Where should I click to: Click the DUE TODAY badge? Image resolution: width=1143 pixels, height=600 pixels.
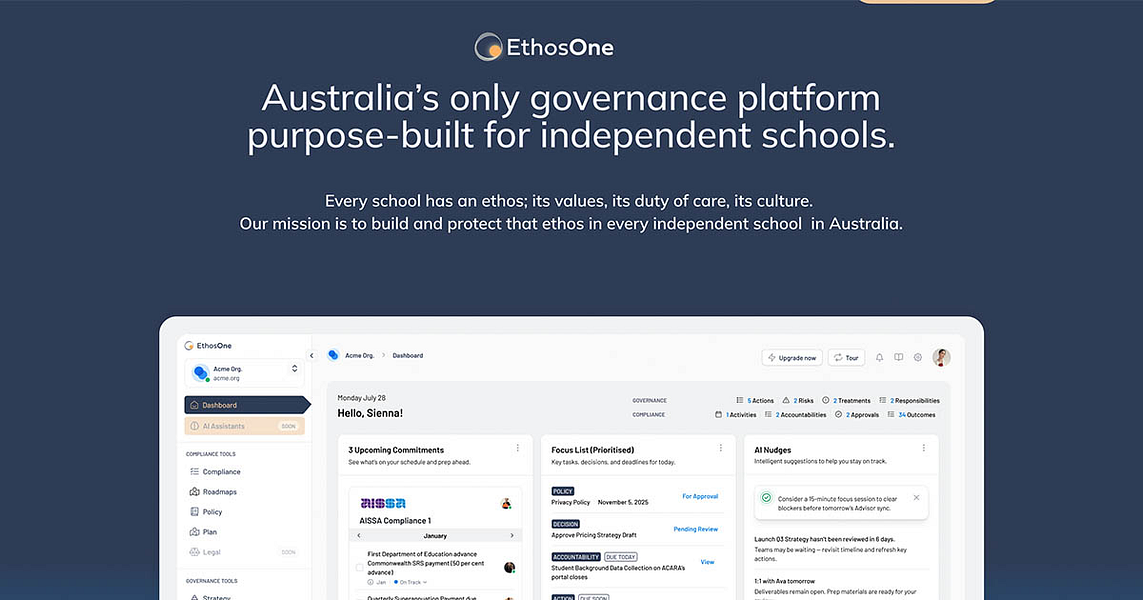621,557
